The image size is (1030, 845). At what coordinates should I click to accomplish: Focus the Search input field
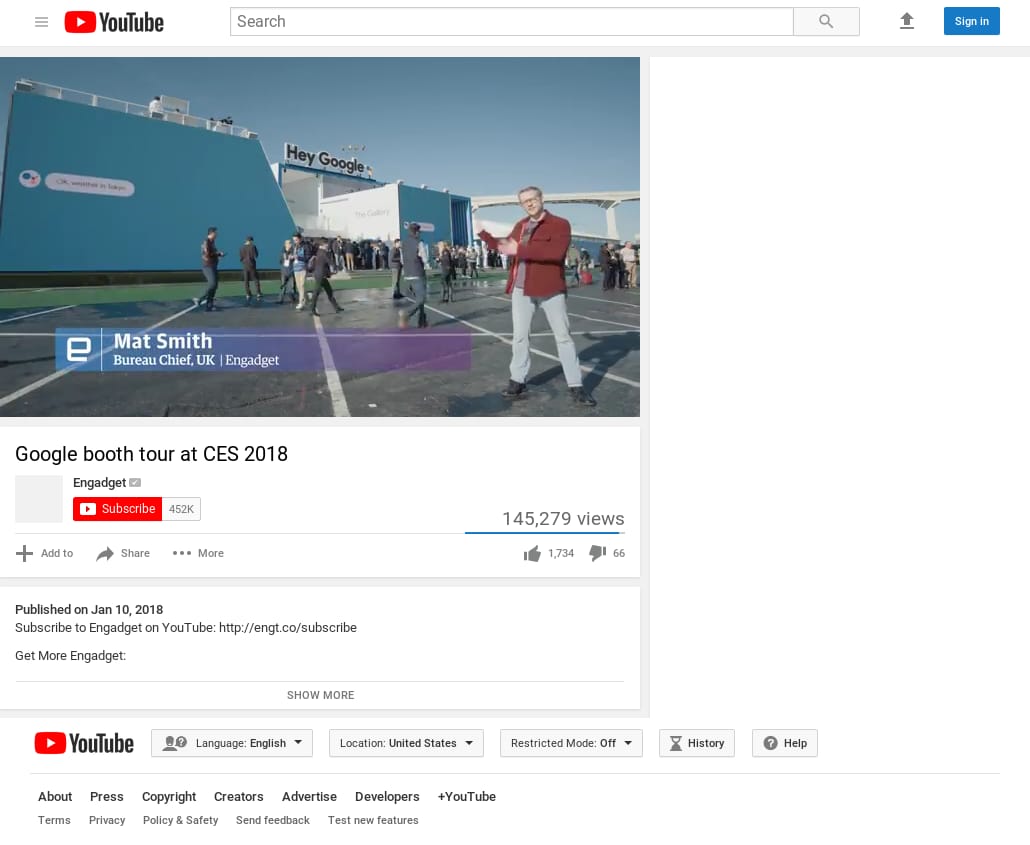[512, 22]
